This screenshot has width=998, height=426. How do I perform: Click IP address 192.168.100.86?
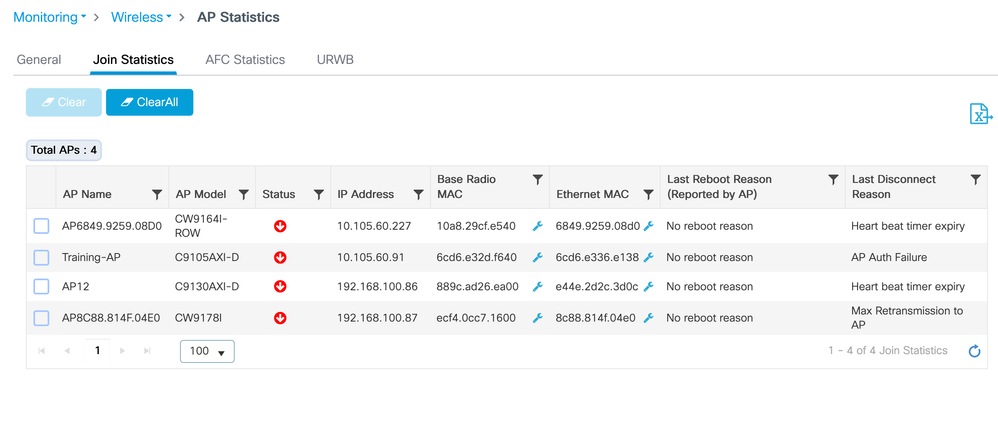click(x=377, y=287)
